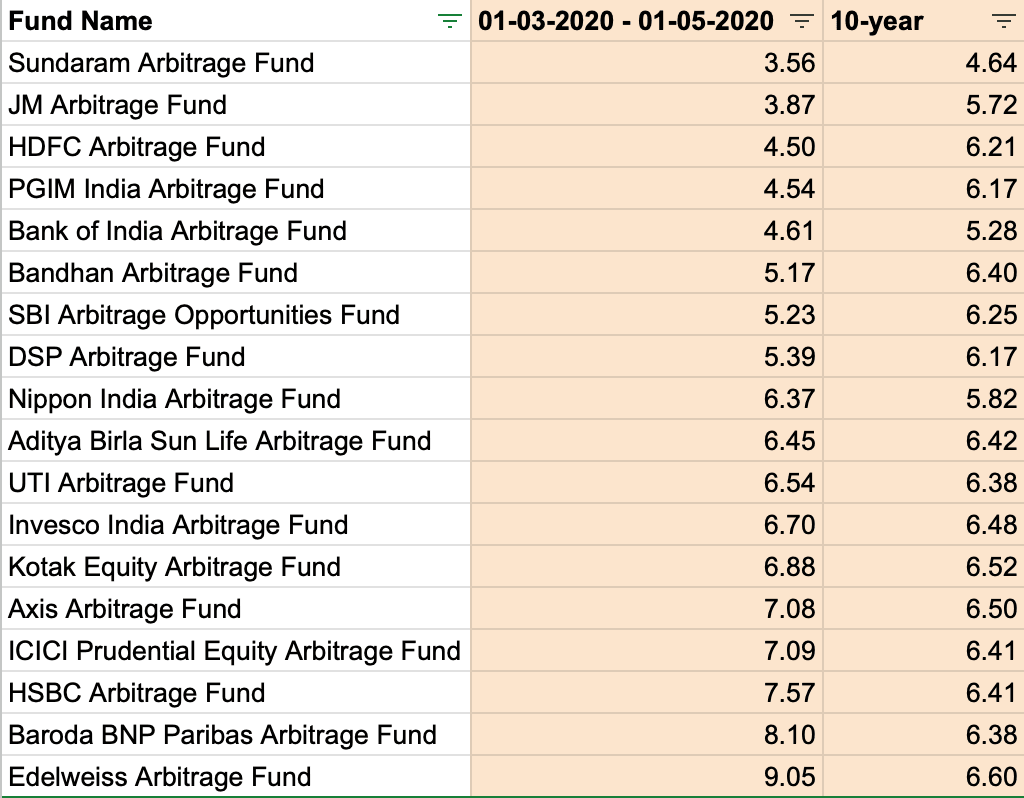
Task: Click the 4.64 ten-year return cell
Action: coord(991,63)
